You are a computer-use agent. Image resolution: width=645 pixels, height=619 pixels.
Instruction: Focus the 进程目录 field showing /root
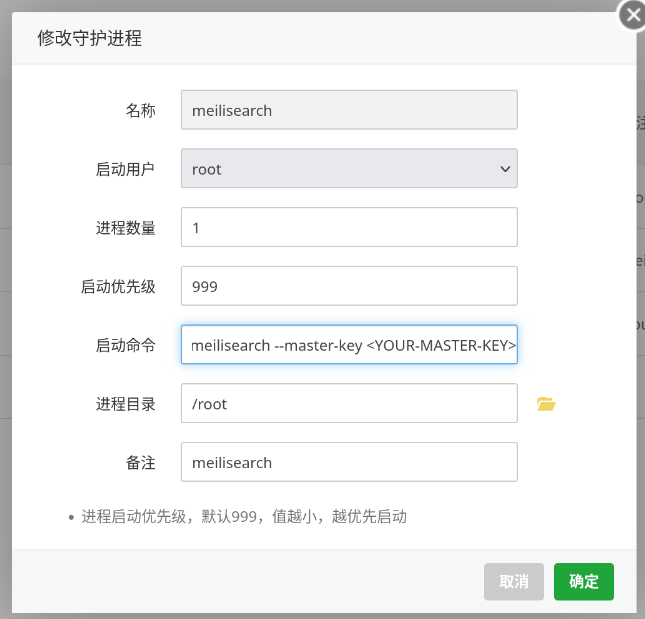349,404
